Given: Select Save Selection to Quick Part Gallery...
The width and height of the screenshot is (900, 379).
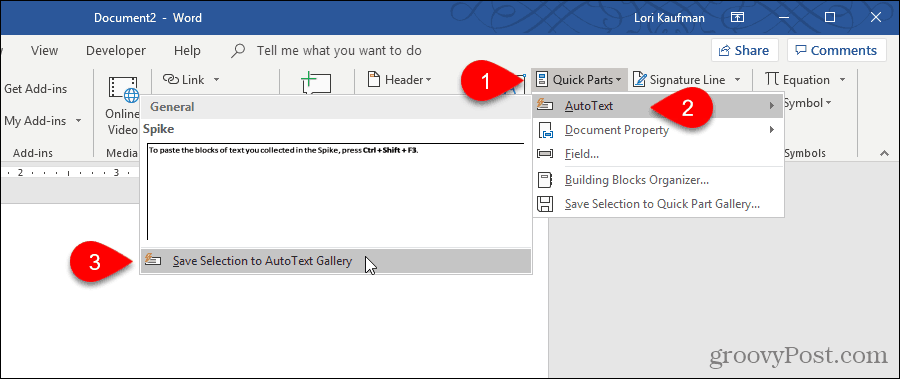Looking at the screenshot, I should (658, 204).
